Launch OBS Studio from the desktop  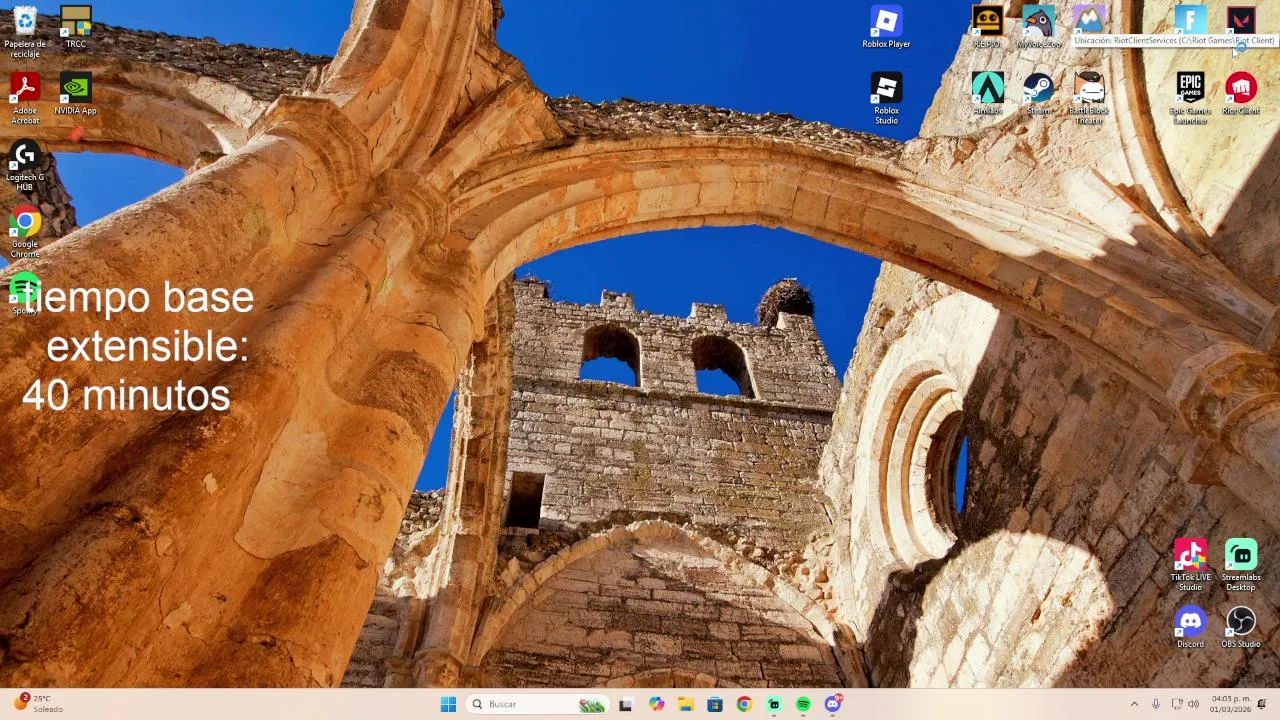(1241, 628)
